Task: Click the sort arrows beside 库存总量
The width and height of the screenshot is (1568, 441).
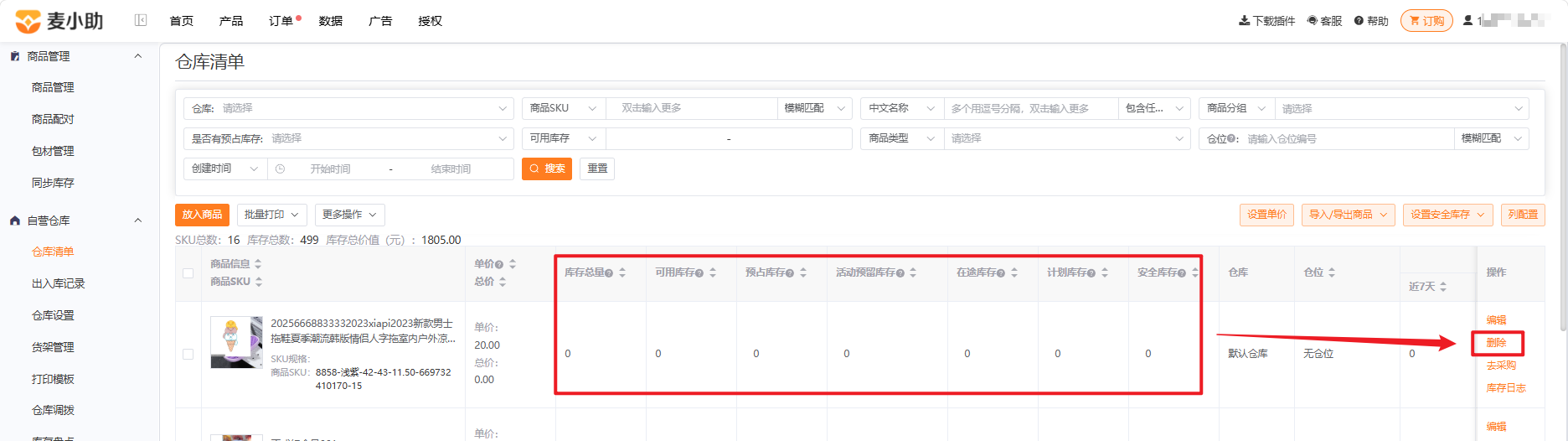Action: (x=622, y=272)
